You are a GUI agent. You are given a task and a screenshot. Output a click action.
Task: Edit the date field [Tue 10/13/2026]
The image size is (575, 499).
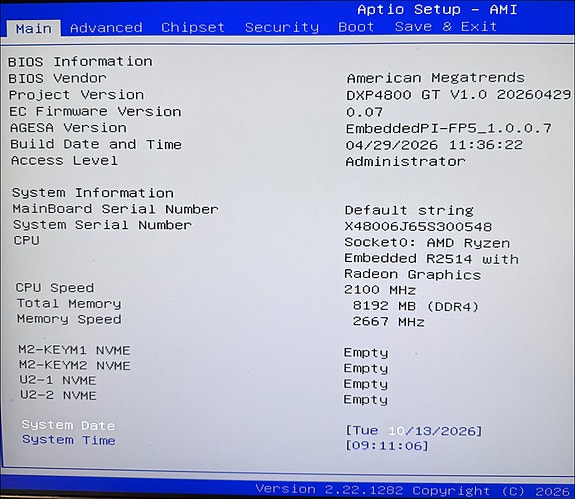tap(414, 430)
